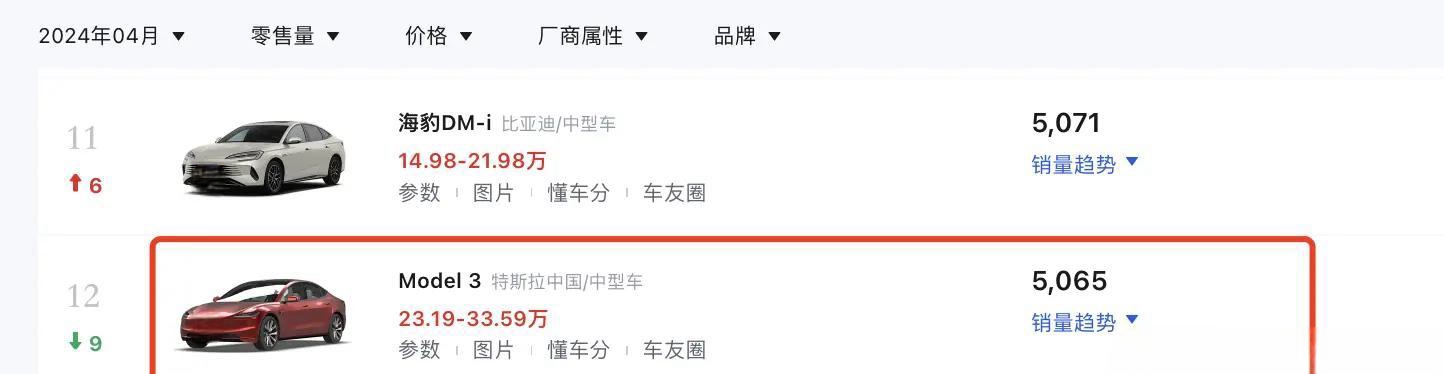Open 参数 for Model 3
The image size is (1444, 374).
click(419, 350)
